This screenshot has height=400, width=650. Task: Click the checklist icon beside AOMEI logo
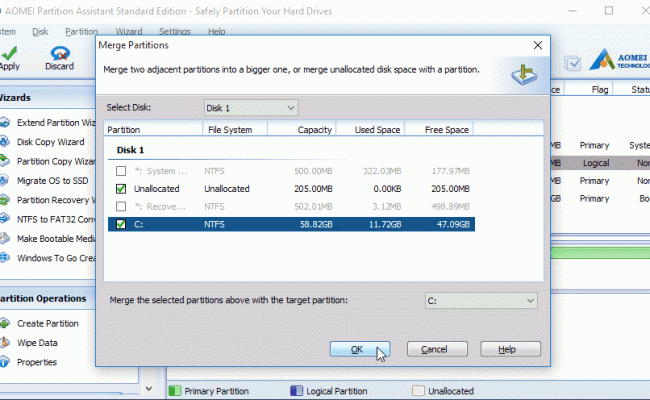click(573, 63)
